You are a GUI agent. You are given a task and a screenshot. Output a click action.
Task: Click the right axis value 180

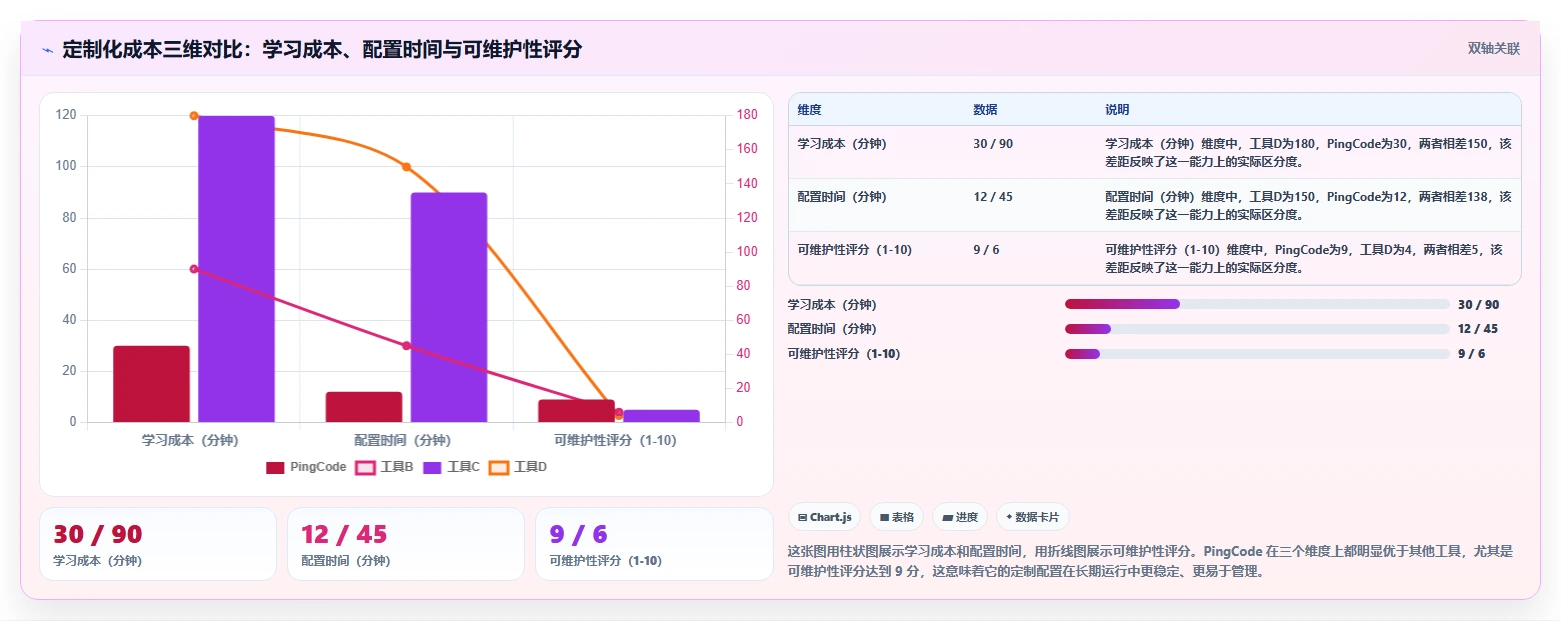pos(746,116)
